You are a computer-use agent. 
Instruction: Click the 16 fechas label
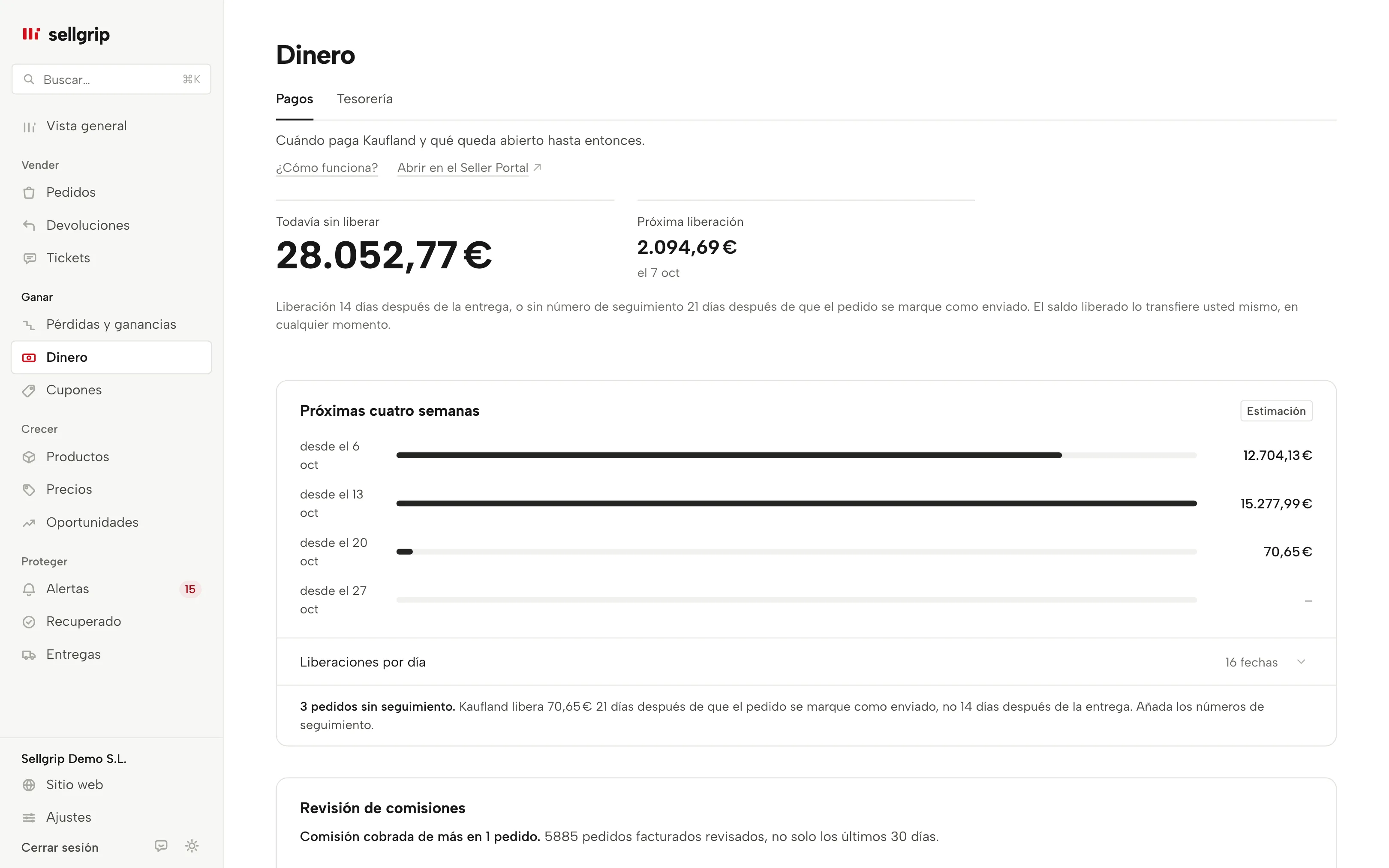[x=1251, y=663]
